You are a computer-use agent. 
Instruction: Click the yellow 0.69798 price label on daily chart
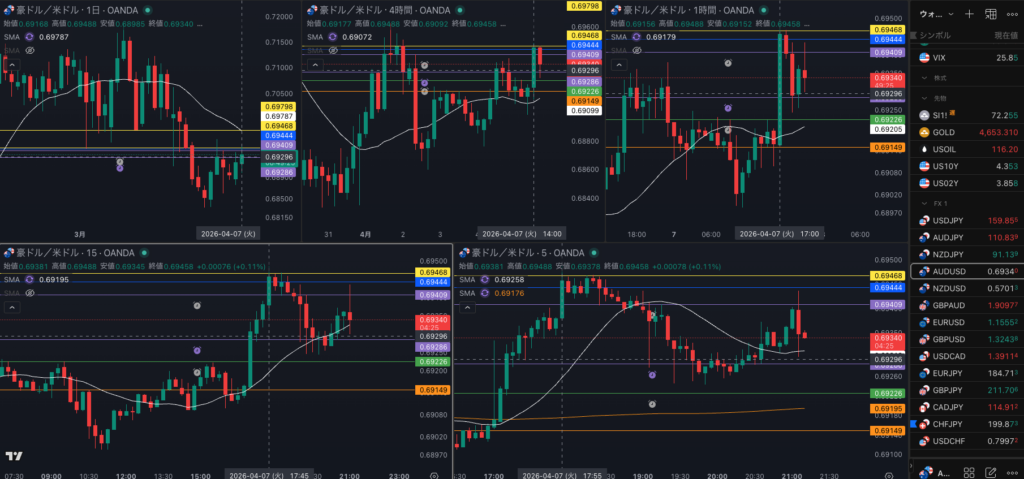point(281,106)
